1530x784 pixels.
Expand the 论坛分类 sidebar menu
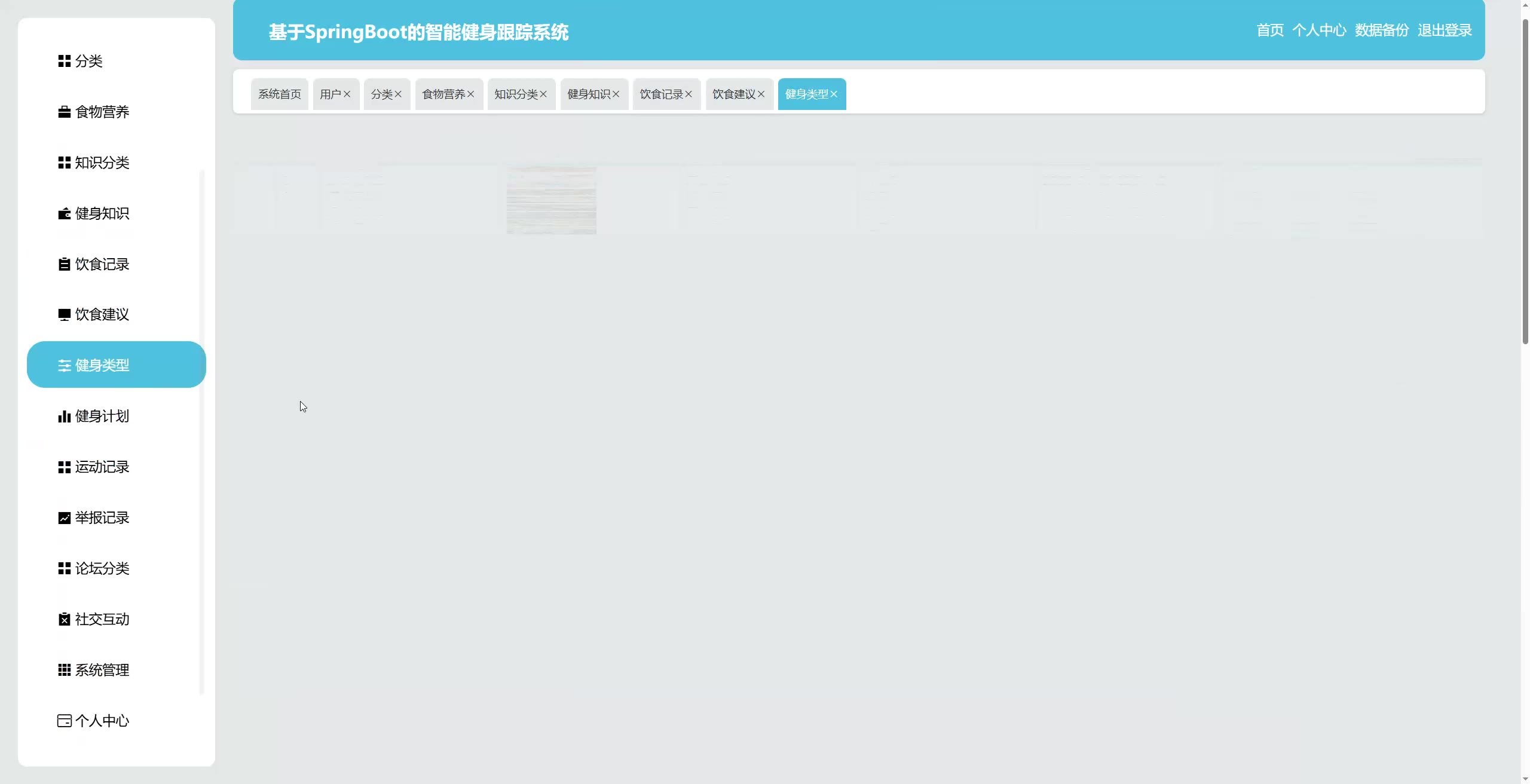click(x=102, y=568)
